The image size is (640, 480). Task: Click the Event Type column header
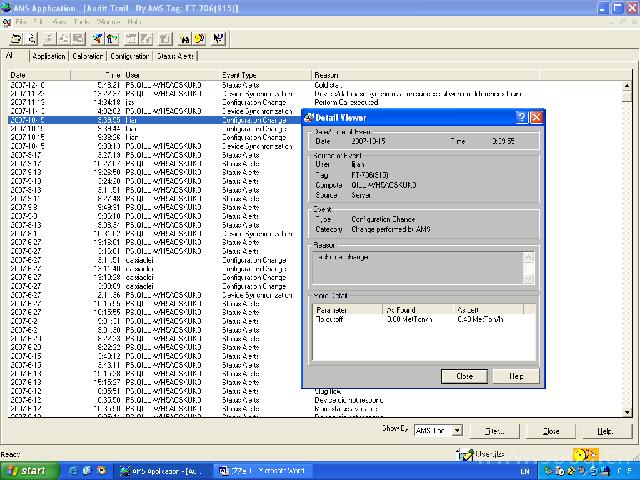pos(240,75)
